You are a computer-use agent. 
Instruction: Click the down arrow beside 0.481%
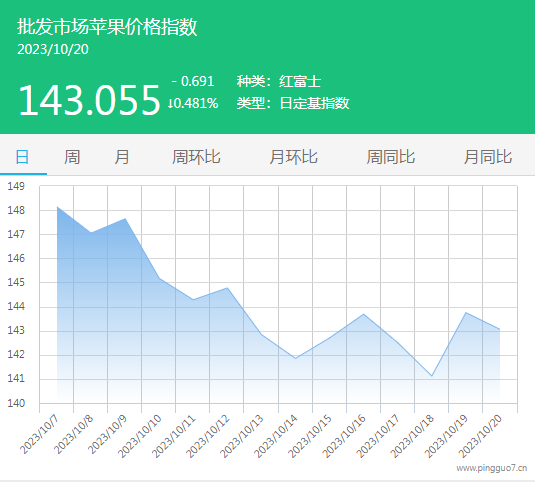170,103
